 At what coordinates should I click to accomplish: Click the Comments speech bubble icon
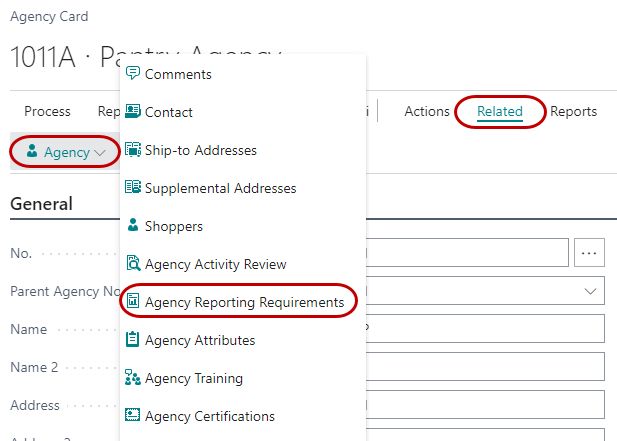132,74
